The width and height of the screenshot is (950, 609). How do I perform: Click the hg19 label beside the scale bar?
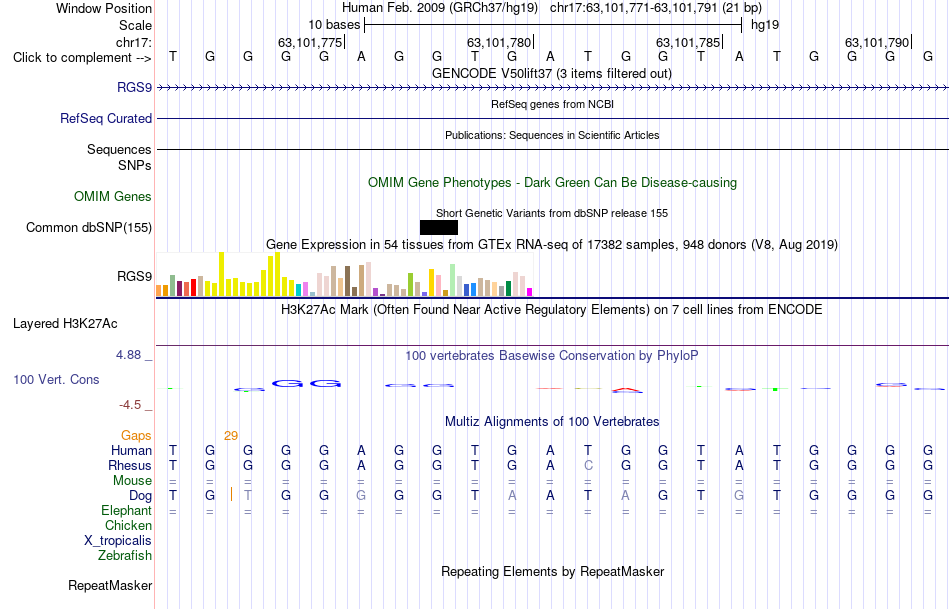[x=765, y=25]
